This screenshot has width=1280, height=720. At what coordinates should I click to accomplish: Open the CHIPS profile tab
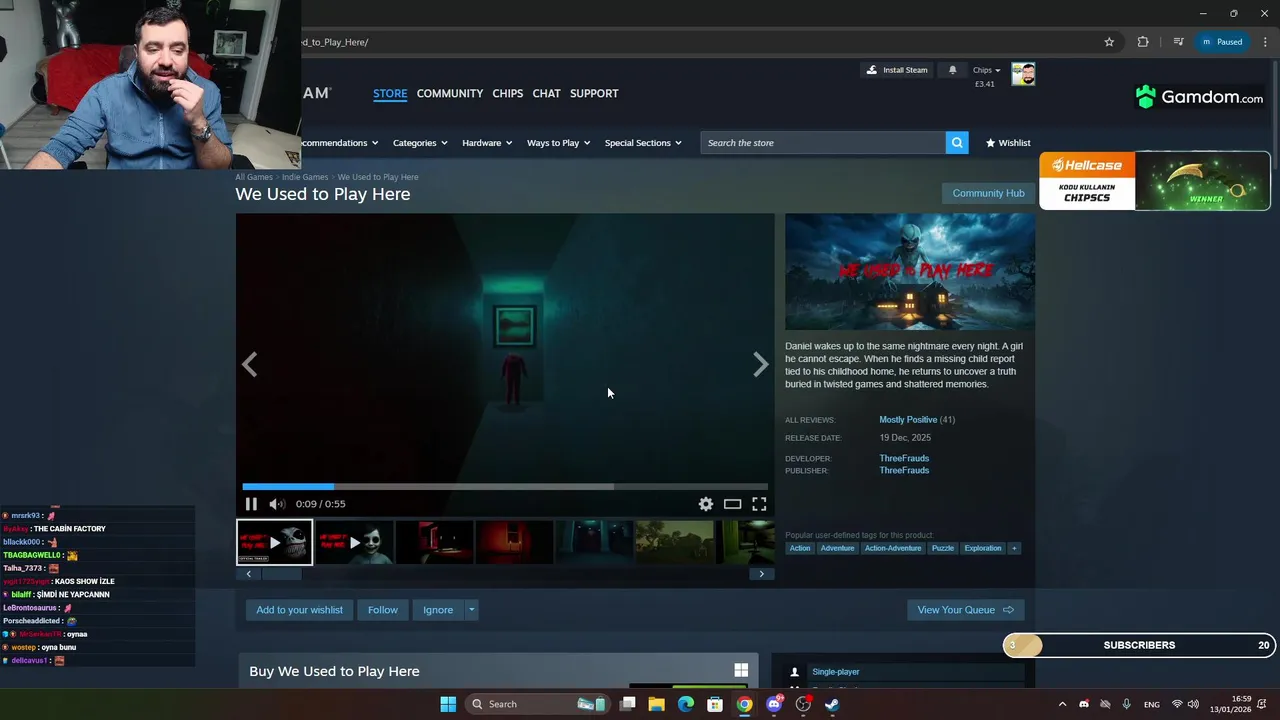(508, 93)
